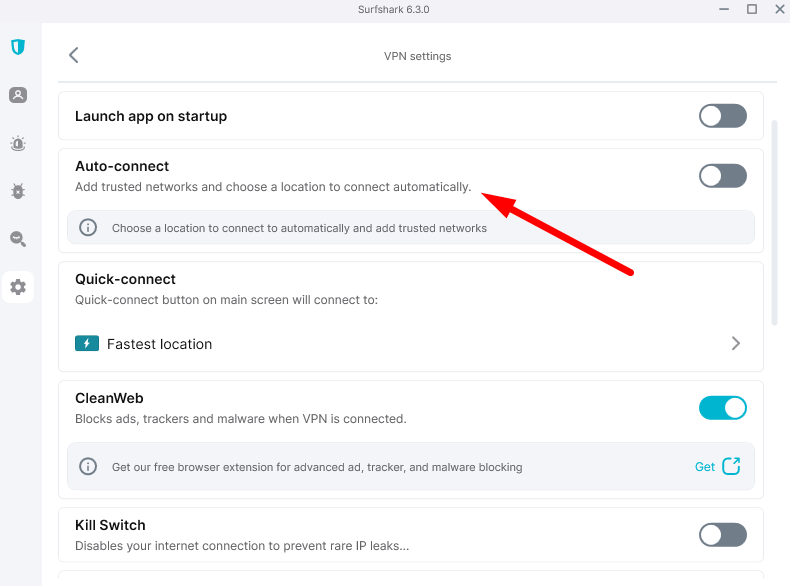Click 'Choose a location to connect' hint text
790x586 pixels.
[x=299, y=228]
